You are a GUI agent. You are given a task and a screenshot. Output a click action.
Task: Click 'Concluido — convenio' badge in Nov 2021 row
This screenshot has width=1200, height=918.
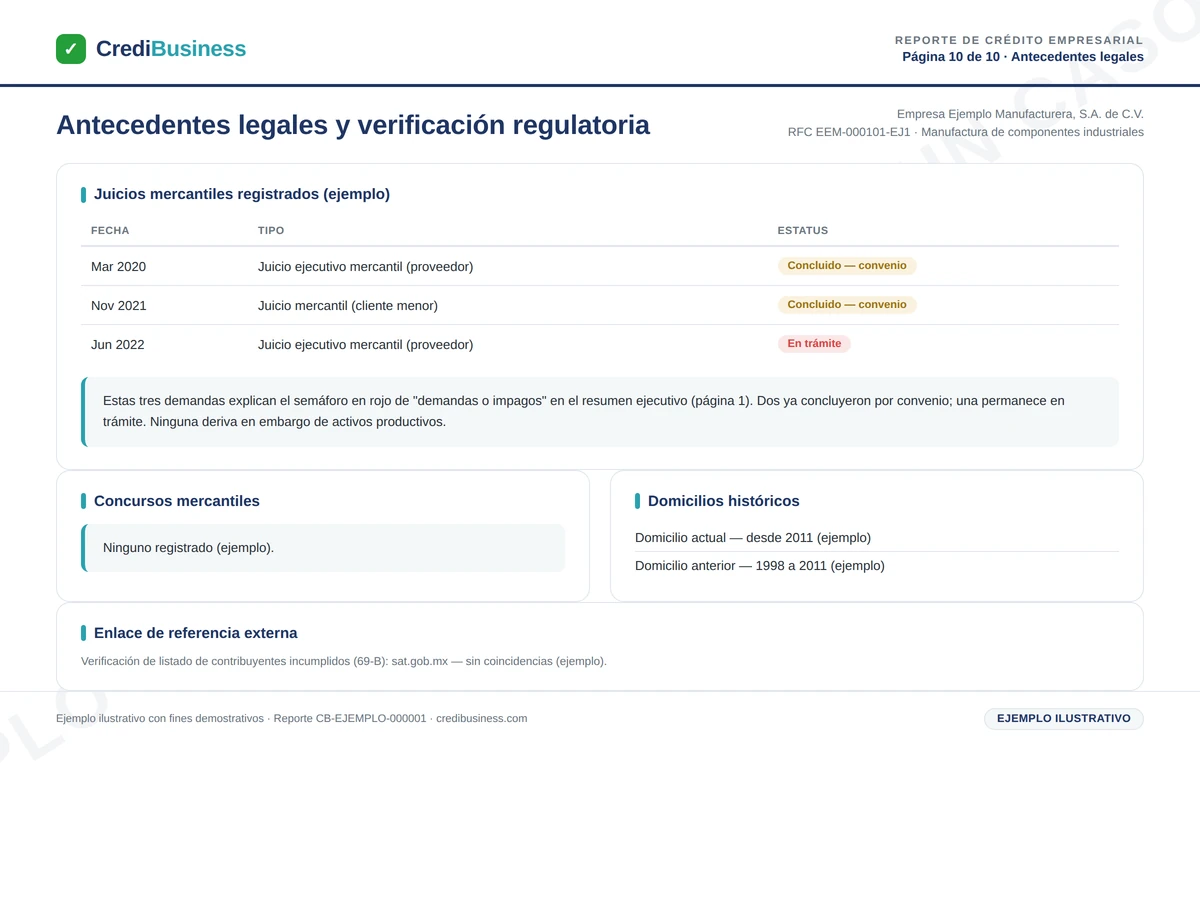847,305
